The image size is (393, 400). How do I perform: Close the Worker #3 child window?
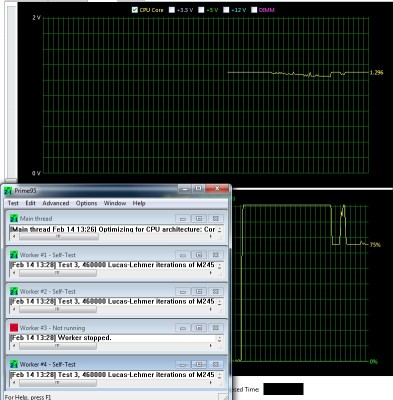pyautogui.click(x=215, y=328)
